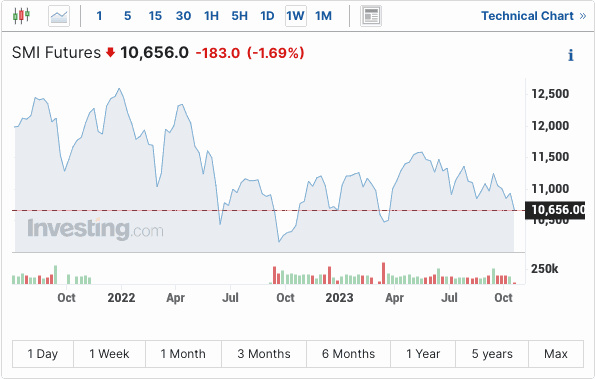Image resolution: width=595 pixels, height=379 pixels.
Task: Click the -183.0 change value
Action: pos(218,53)
